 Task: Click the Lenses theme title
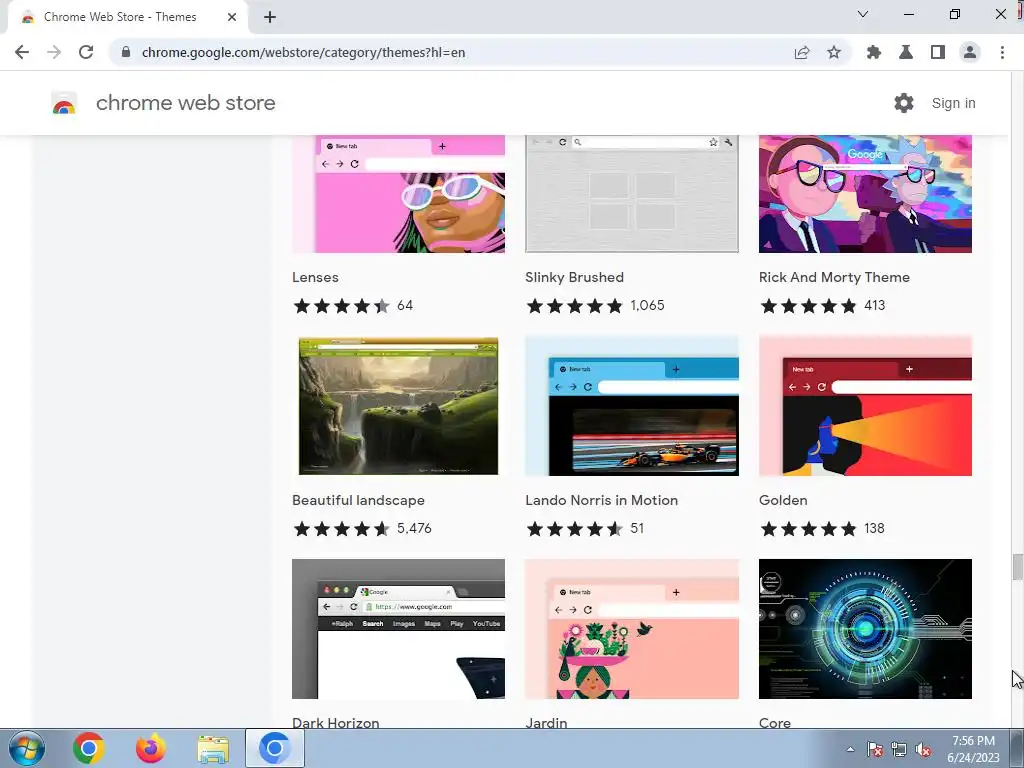[x=315, y=278]
